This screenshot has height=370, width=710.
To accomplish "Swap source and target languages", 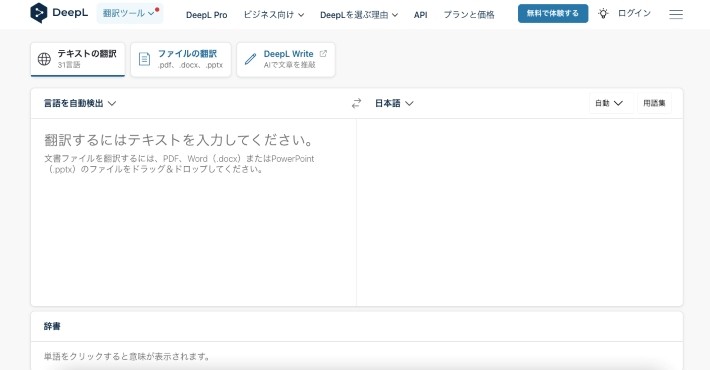I will click(x=356, y=103).
